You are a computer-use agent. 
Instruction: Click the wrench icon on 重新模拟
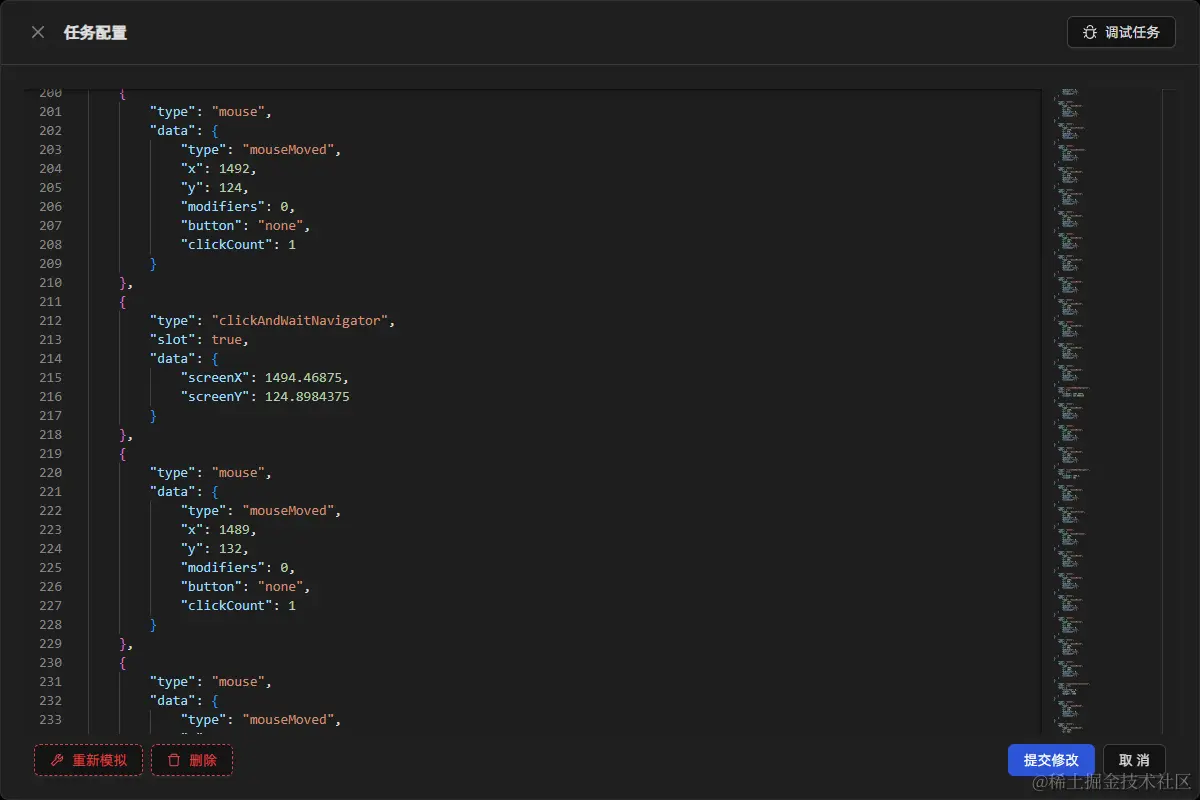click(x=57, y=760)
